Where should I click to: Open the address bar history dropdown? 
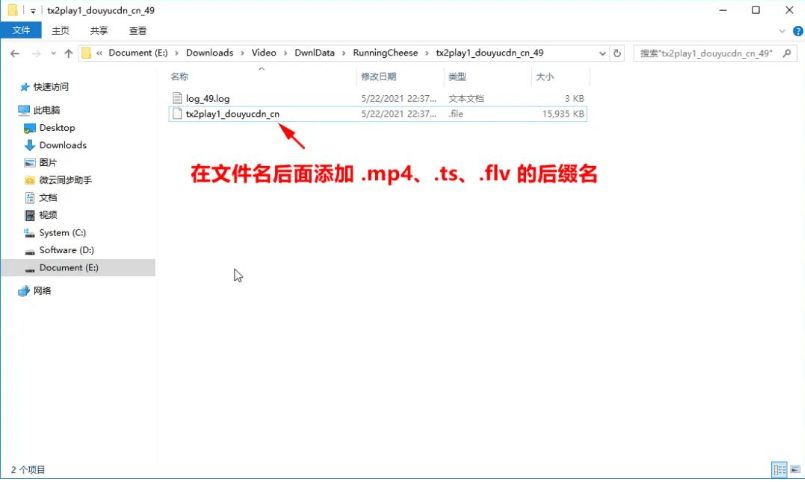(x=602, y=53)
